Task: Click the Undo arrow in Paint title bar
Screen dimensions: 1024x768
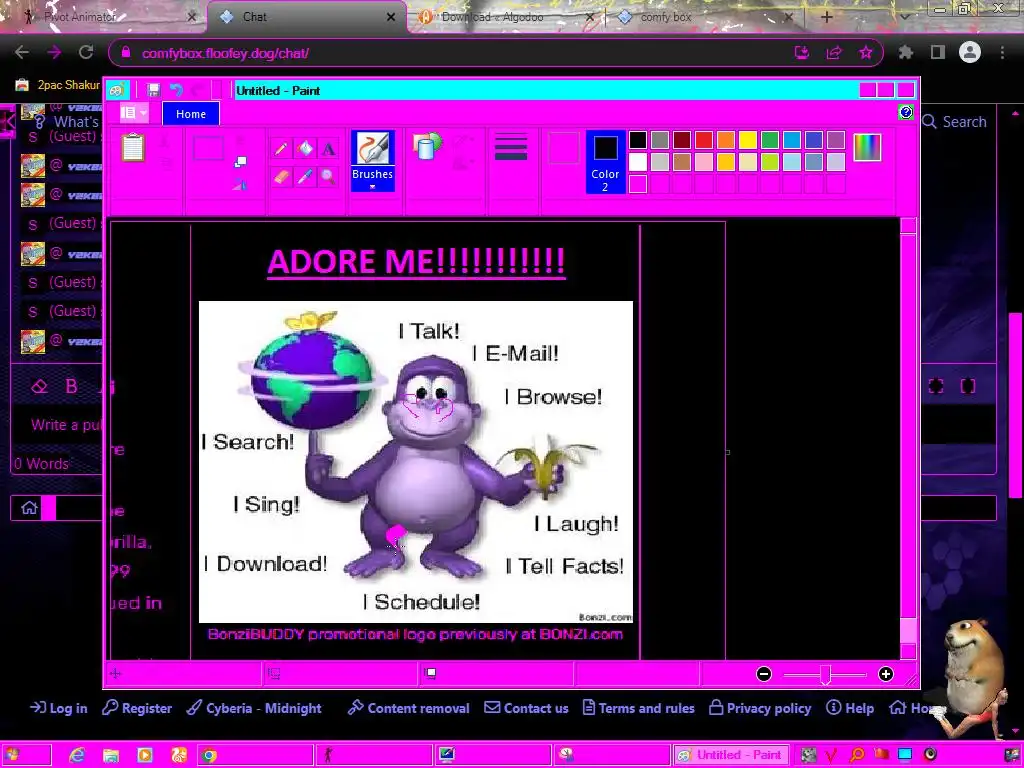Action: click(x=176, y=90)
